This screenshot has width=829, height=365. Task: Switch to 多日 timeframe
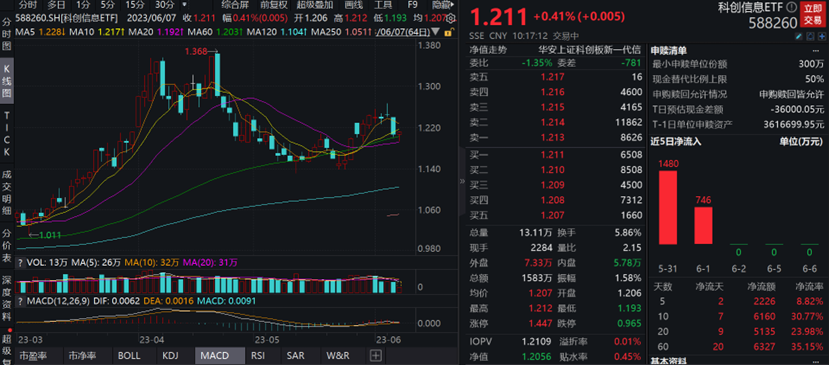click(x=56, y=5)
